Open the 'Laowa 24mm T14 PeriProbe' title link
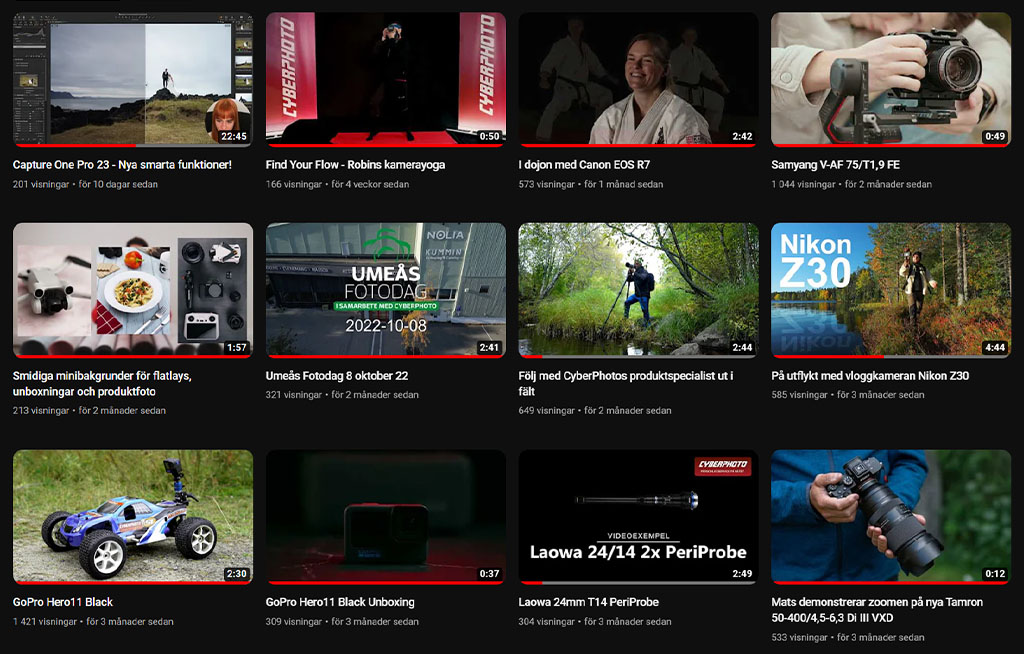This screenshot has width=1024, height=654. point(589,602)
